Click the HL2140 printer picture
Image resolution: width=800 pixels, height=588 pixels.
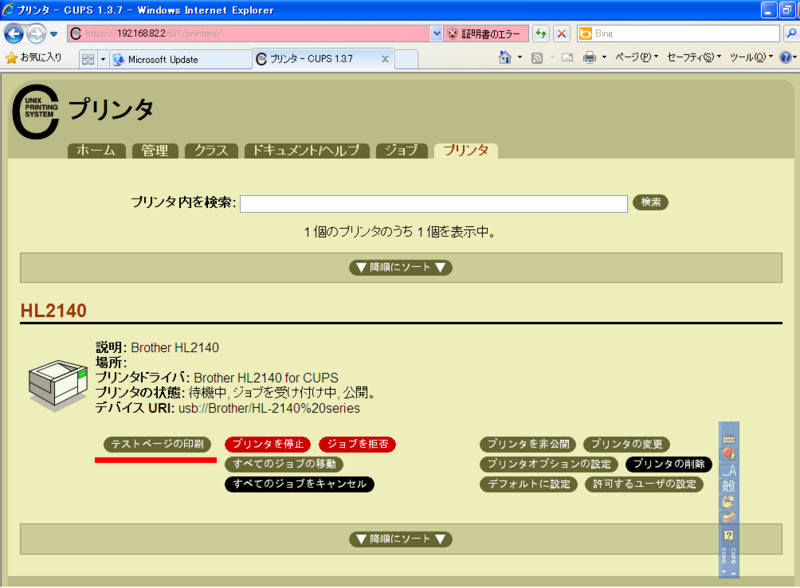coord(58,385)
